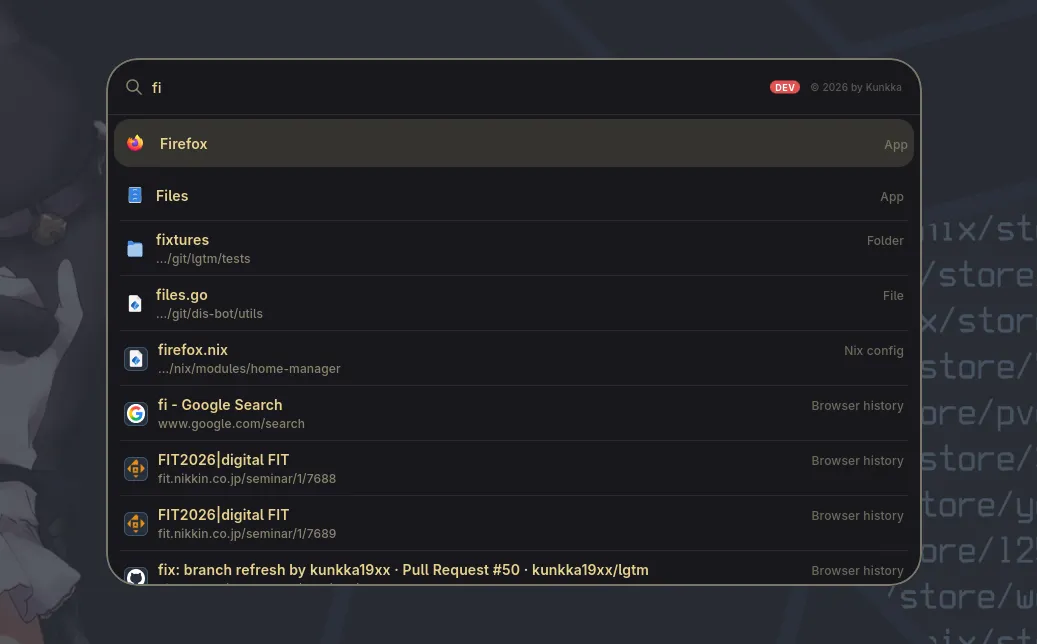Click Browser history label on seminar 7689 row
The width and height of the screenshot is (1037, 644).
coord(857,515)
